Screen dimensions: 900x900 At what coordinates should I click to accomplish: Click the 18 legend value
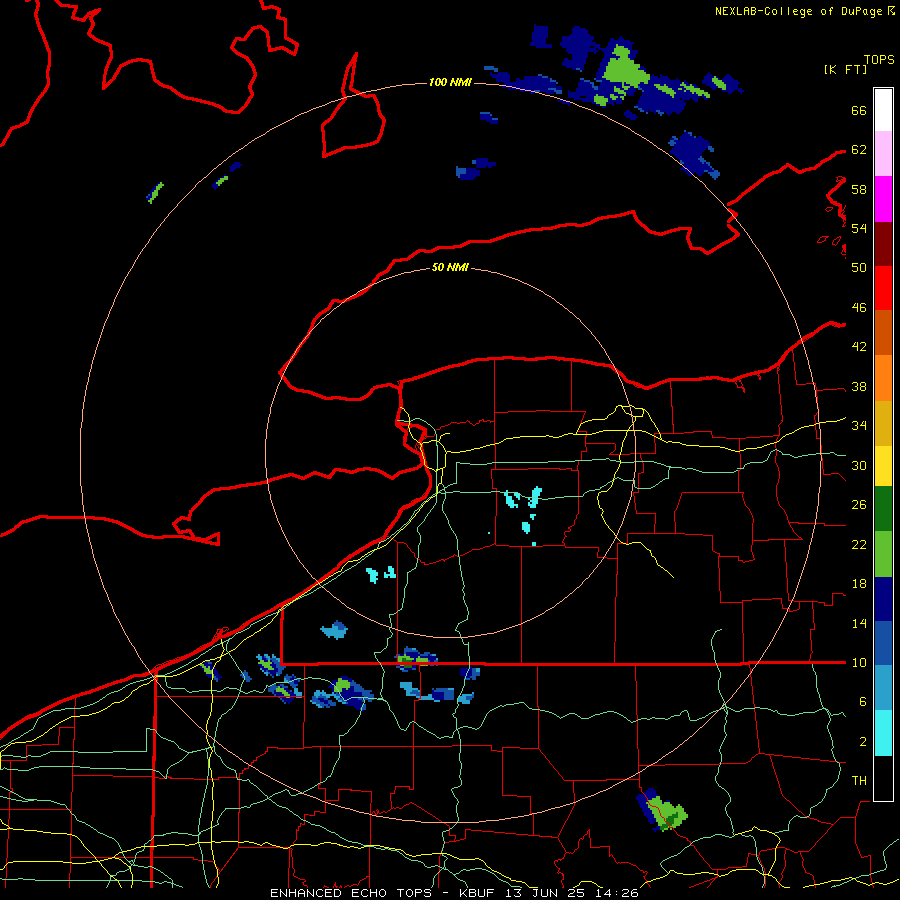click(859, 584)
